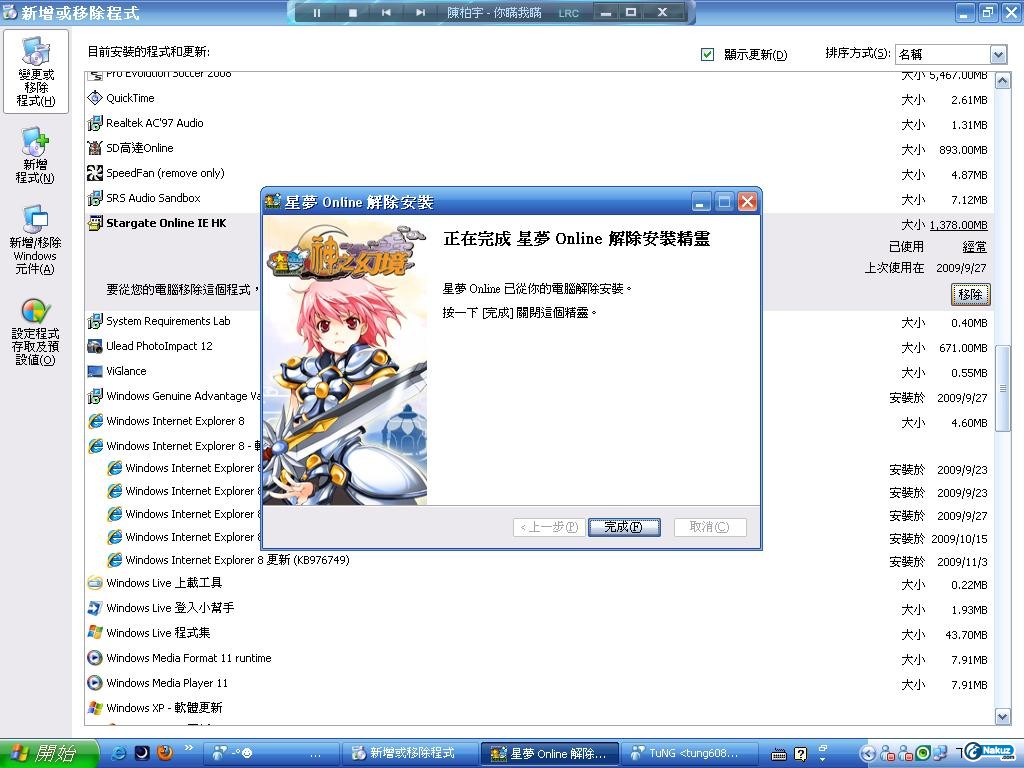Select Windows XP 軟體更新 icon

pos(95,708)
